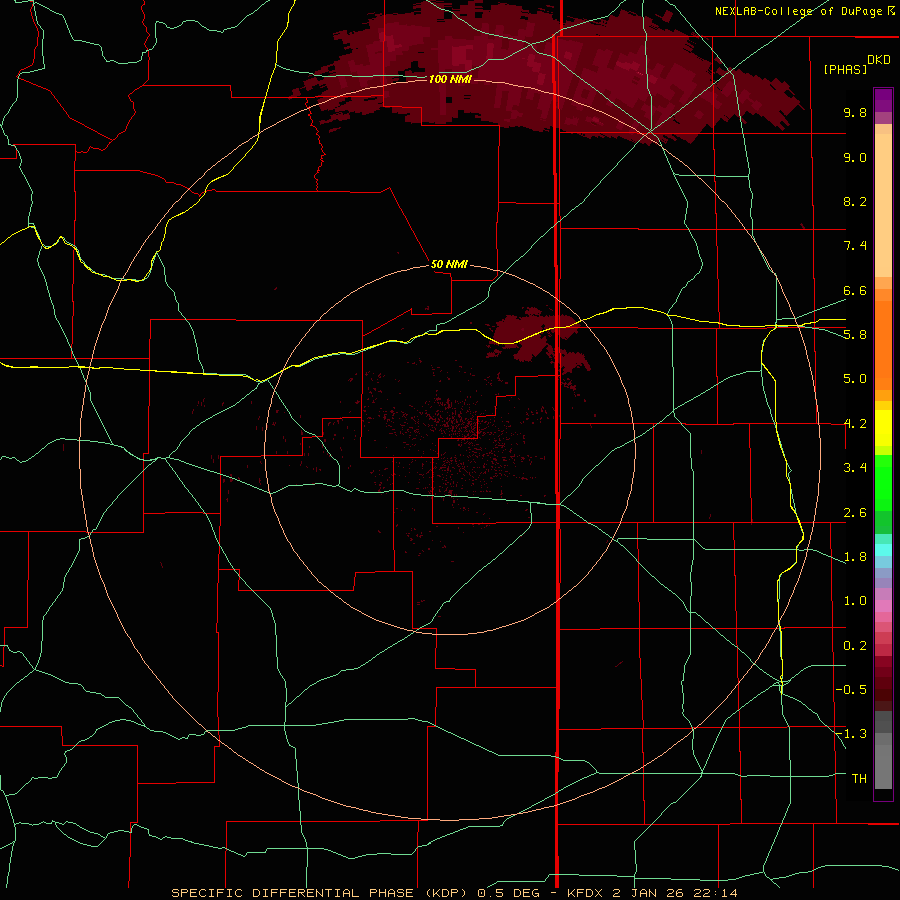Viewport: 900px width, 900px height.
Task: Select the 2.6 scale label
Action: coord(855,513)
